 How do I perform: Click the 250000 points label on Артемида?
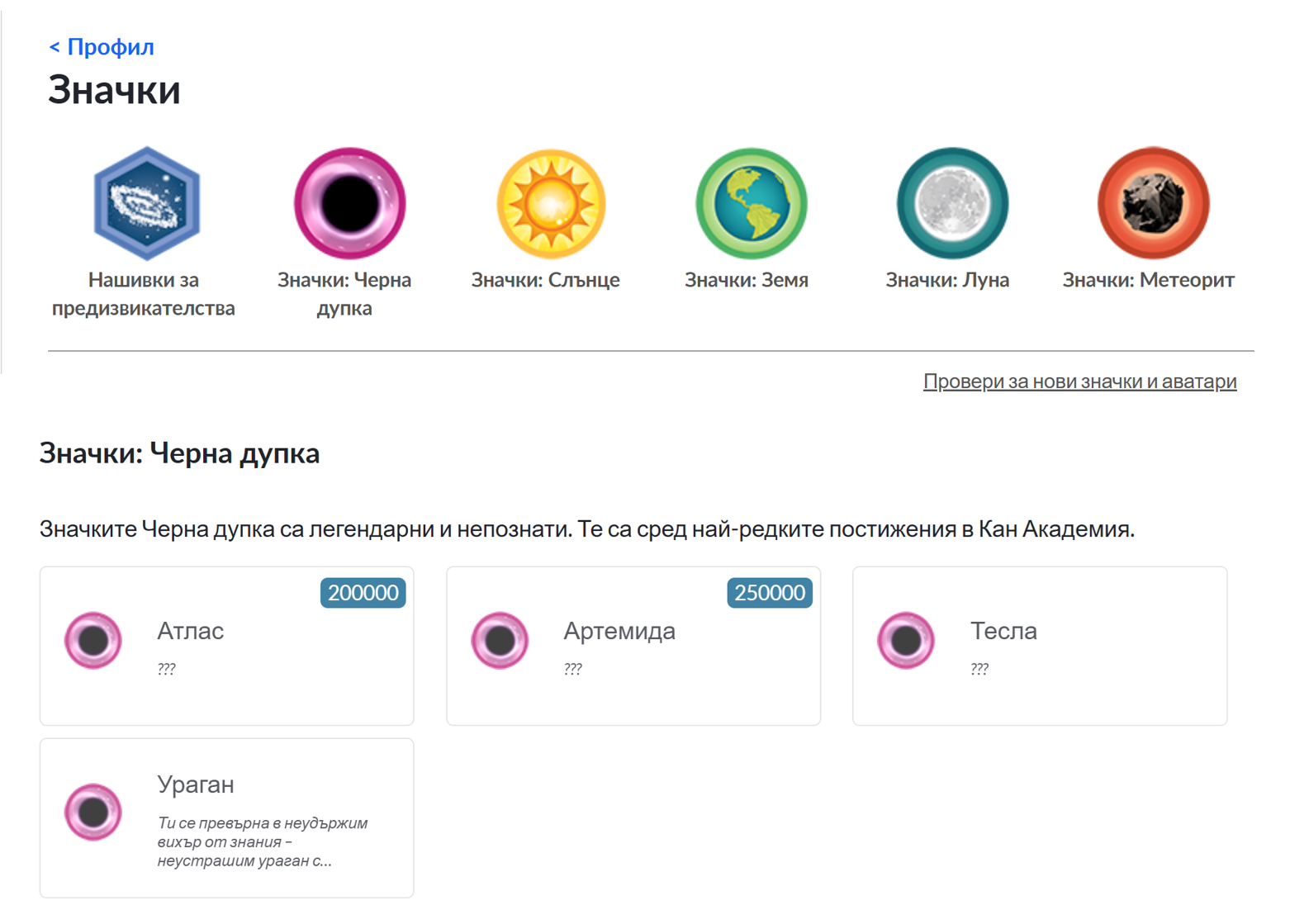click(x=770, y=593)
